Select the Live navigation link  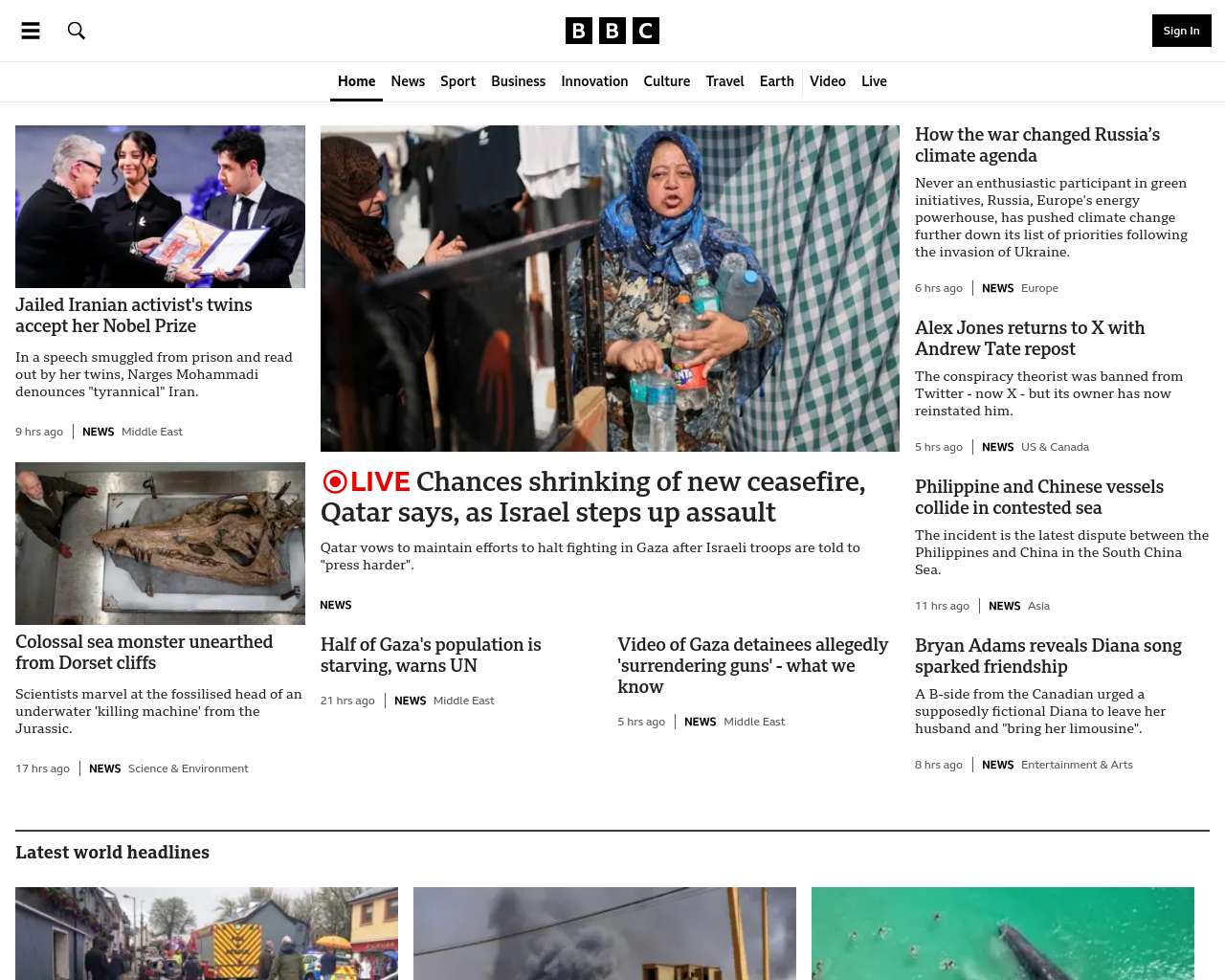point(874,81)
